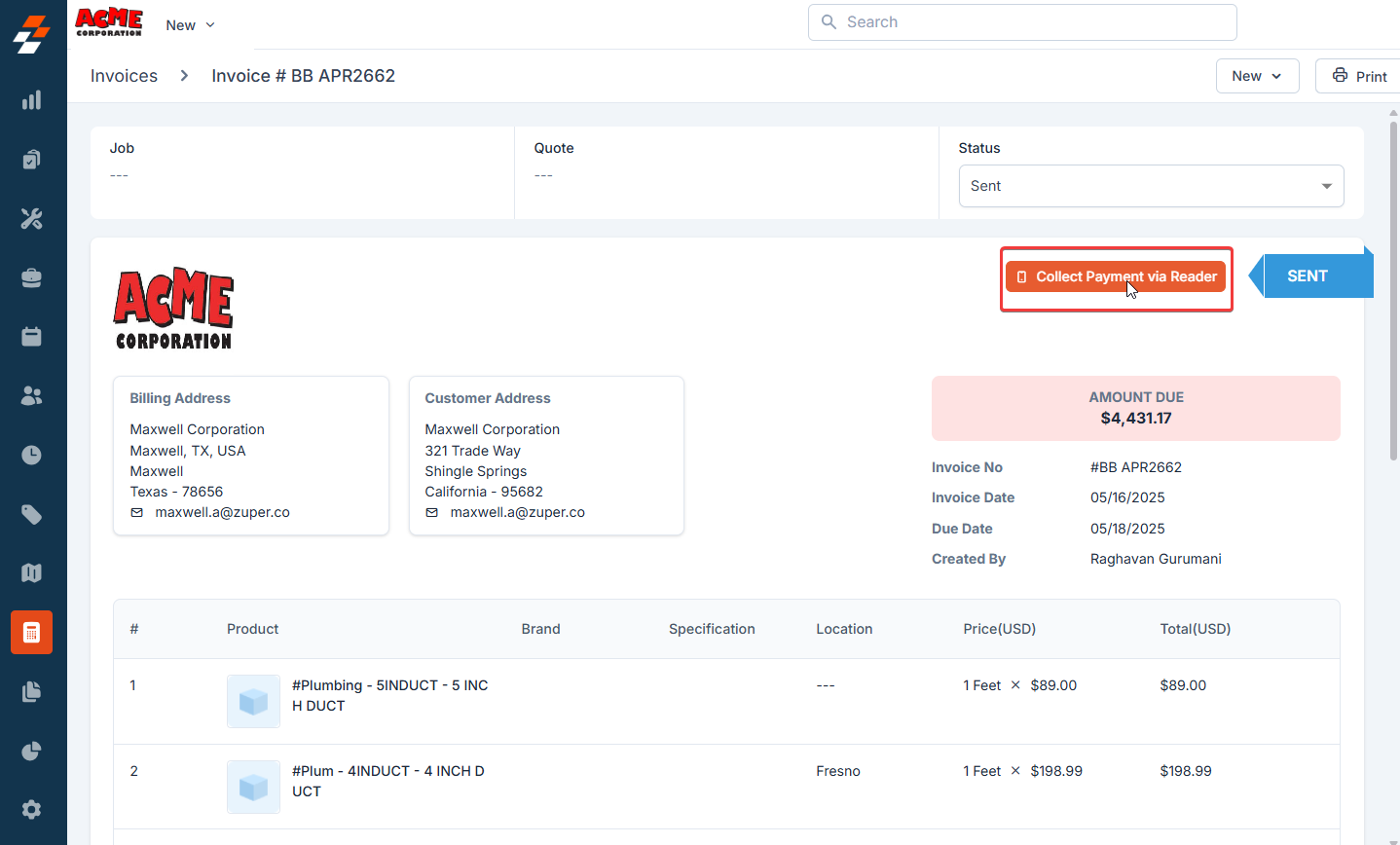
Task: Click product thumbnail for 4 INCH DUCT
Action: pyautogui.click(x=253, y=787)
